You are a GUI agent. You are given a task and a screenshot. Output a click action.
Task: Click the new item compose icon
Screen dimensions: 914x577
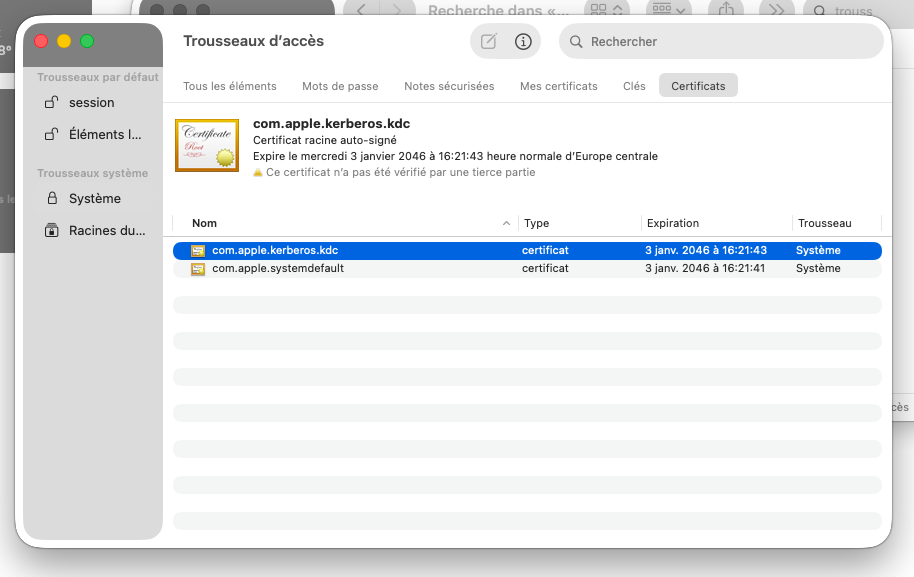pos(488,42)
